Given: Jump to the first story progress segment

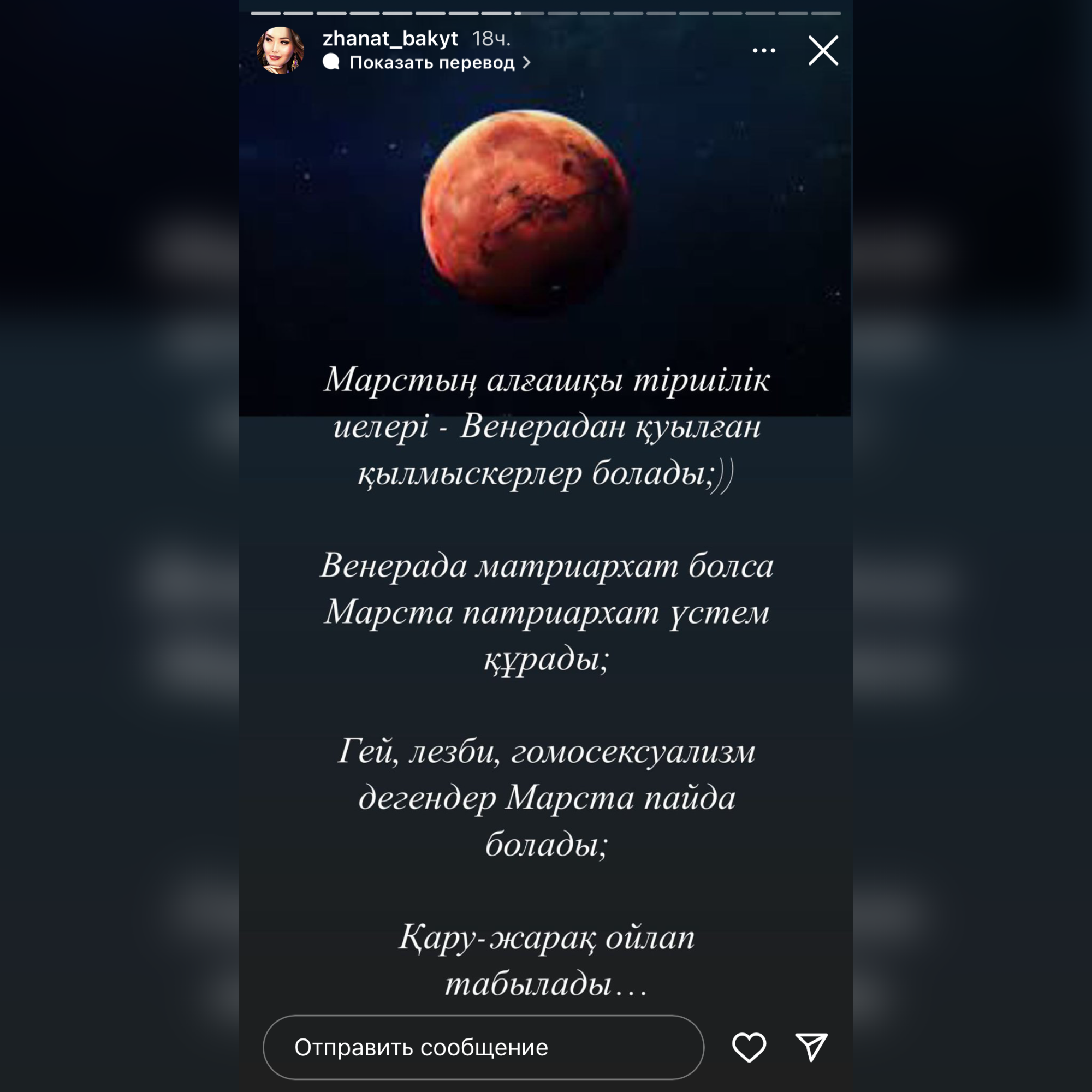Looking at the screenshot, I should 266,13.
